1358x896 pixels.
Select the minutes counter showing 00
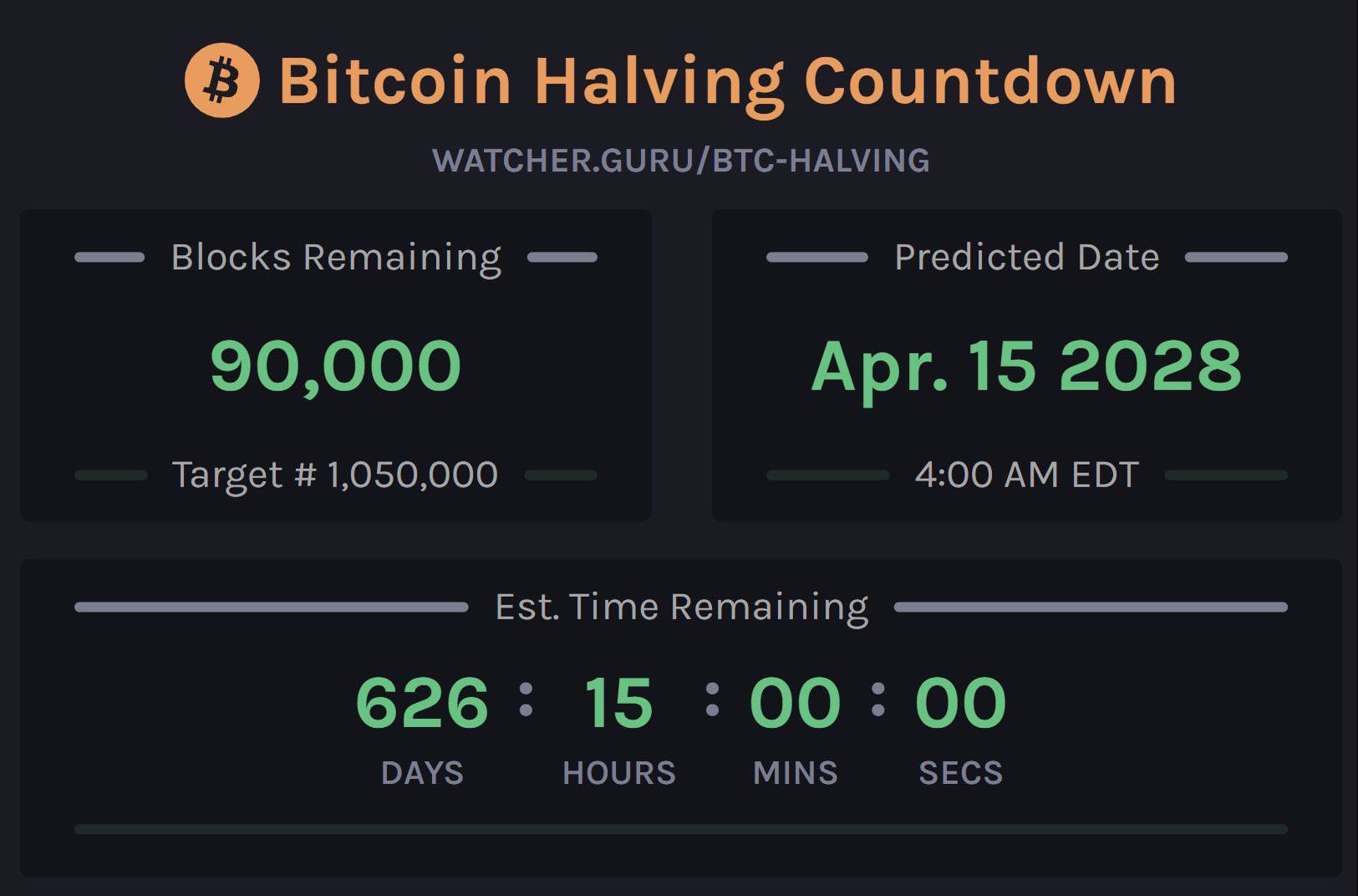(x=796, y=703)
